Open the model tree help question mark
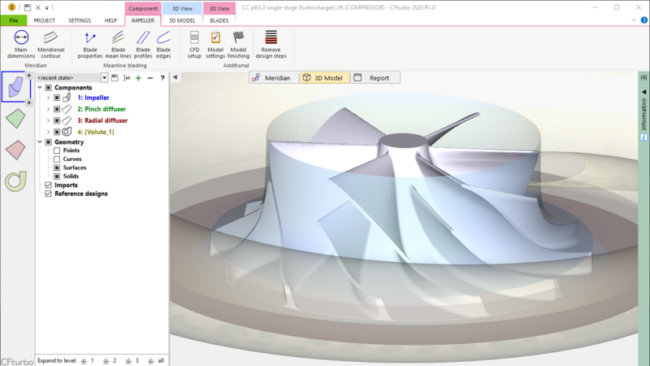Viewport: 650px width, 366px height. coord(162,78)
